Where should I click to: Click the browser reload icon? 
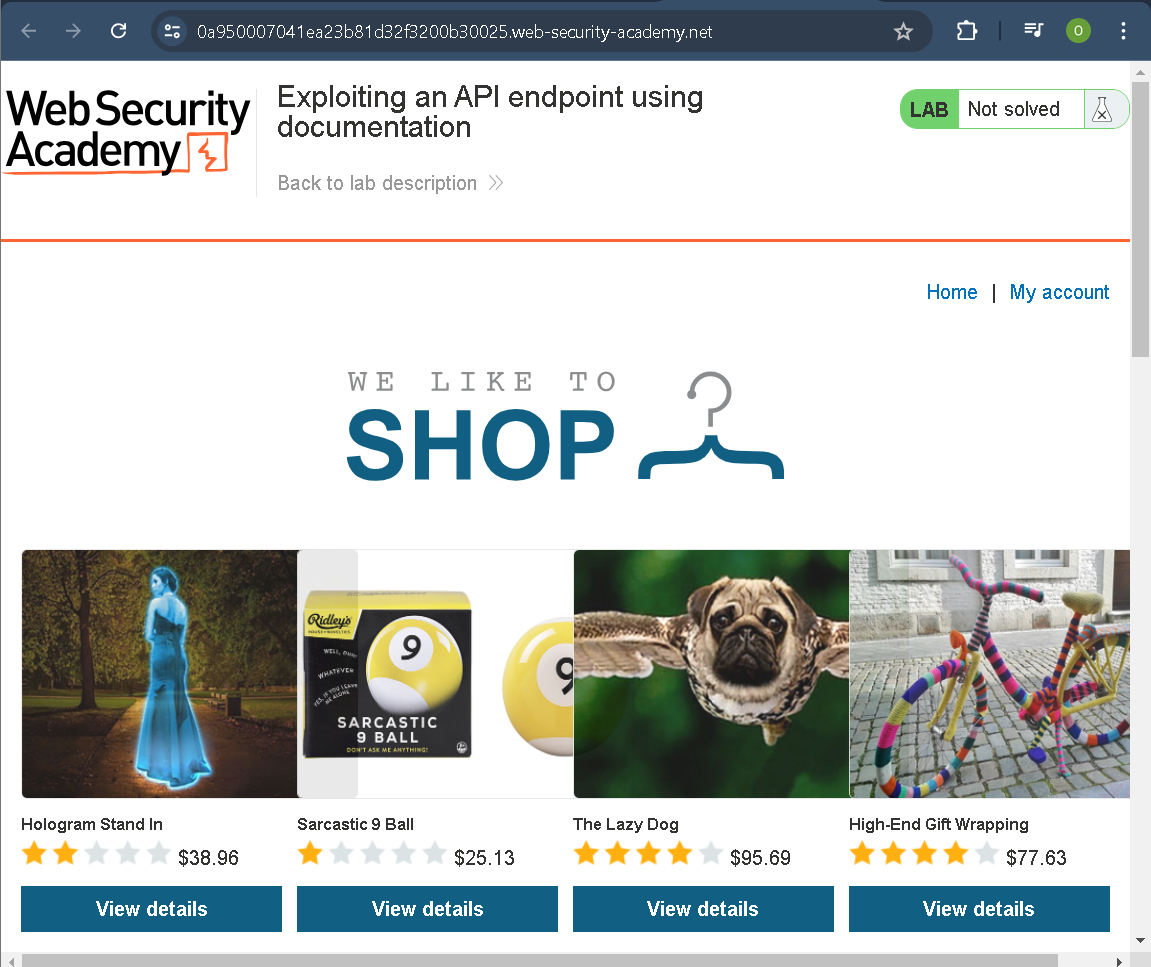tap(118, 31)
